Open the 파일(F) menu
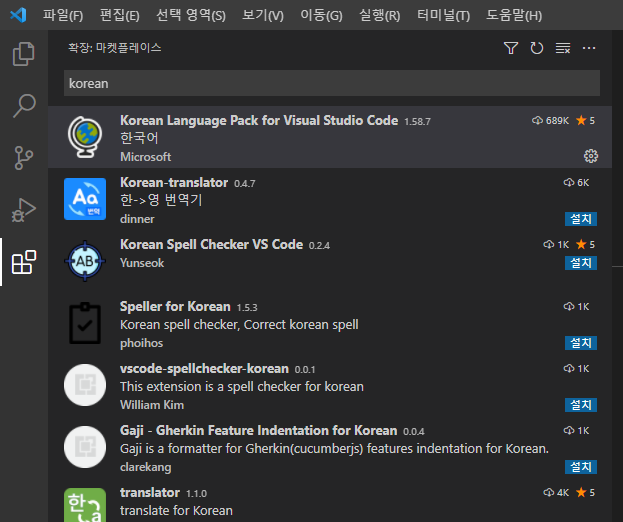This screenshot has height=522, width=623. tap(63, 15)
